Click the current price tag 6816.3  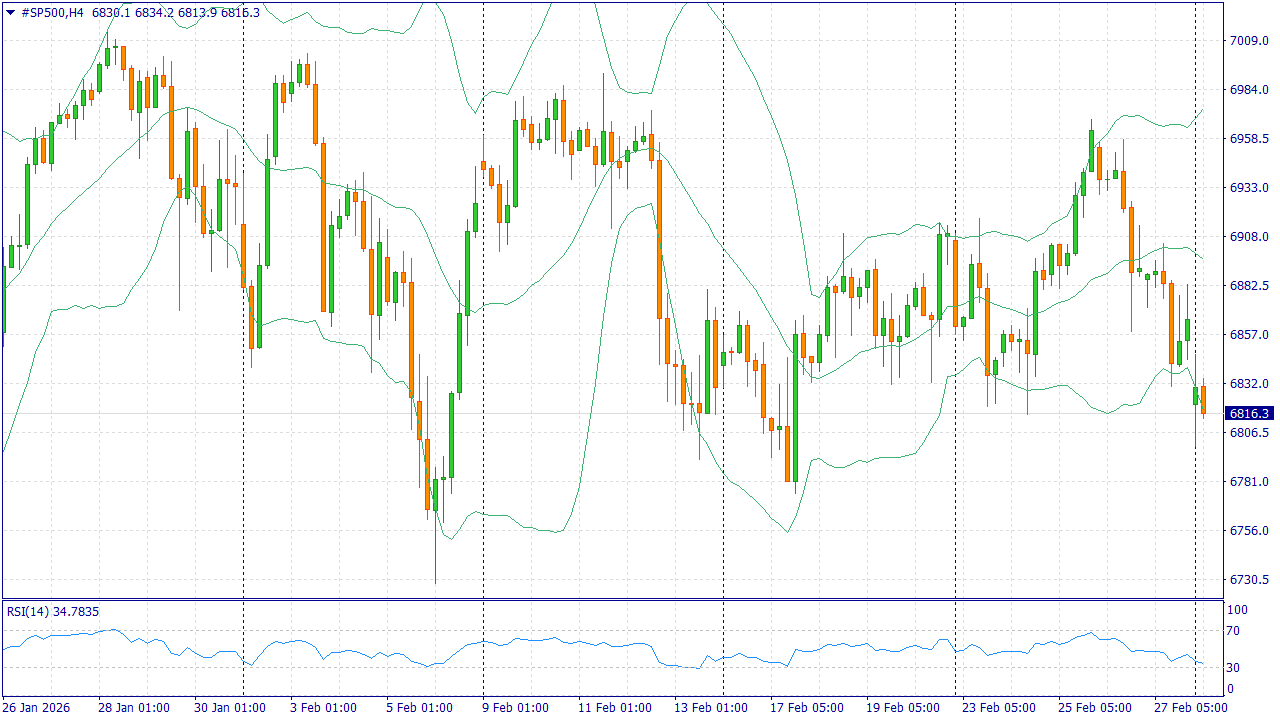[x=1249, y=413]
